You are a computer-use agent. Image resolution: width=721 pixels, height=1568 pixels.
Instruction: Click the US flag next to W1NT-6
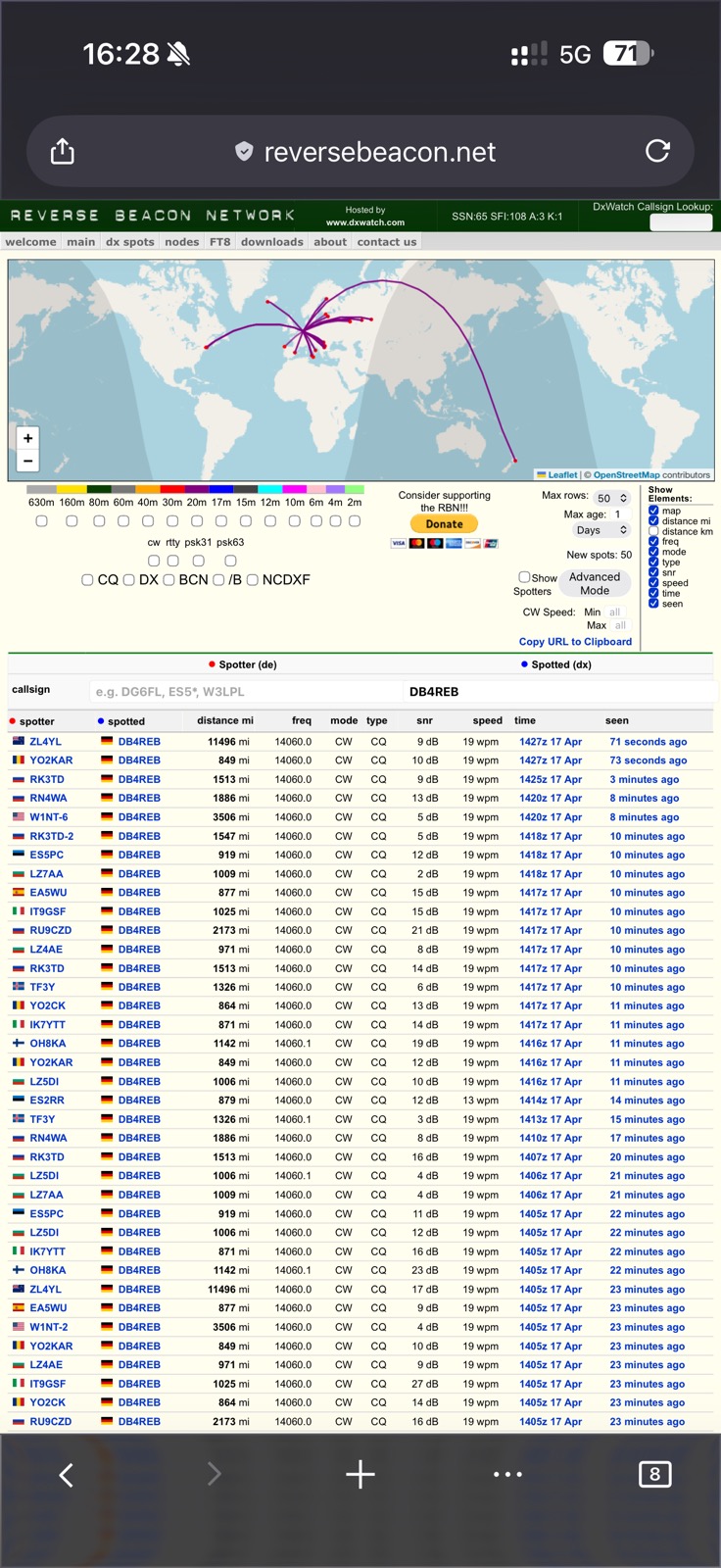(x=18, y=816)
